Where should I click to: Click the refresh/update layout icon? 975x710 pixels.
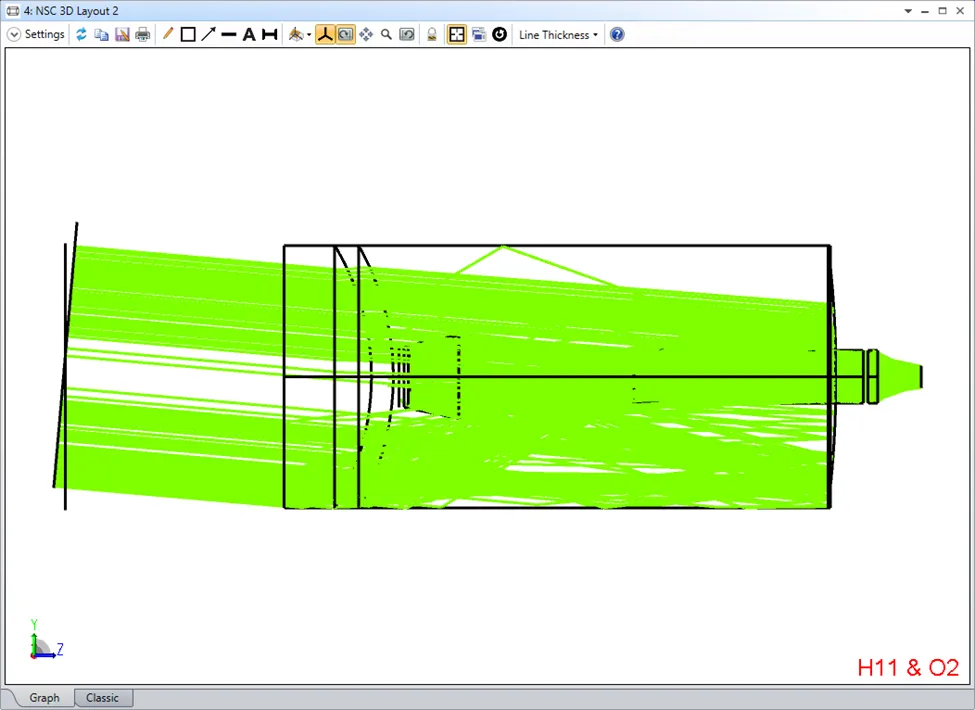tap(82, 34)
